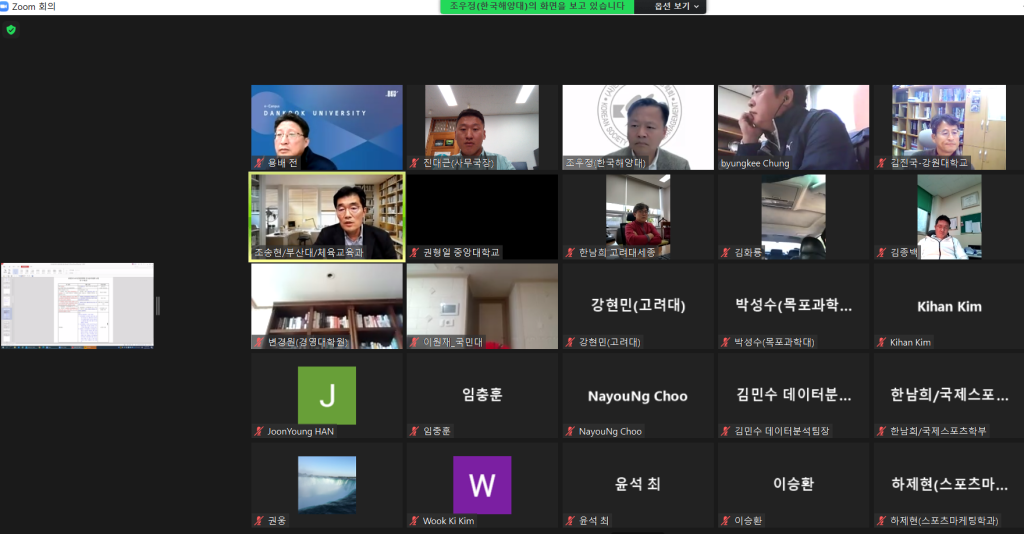Click the purple W avatar of Wook Ki Kim
1024x534 pixels.
pyautogui.click(x=482, y=485)
